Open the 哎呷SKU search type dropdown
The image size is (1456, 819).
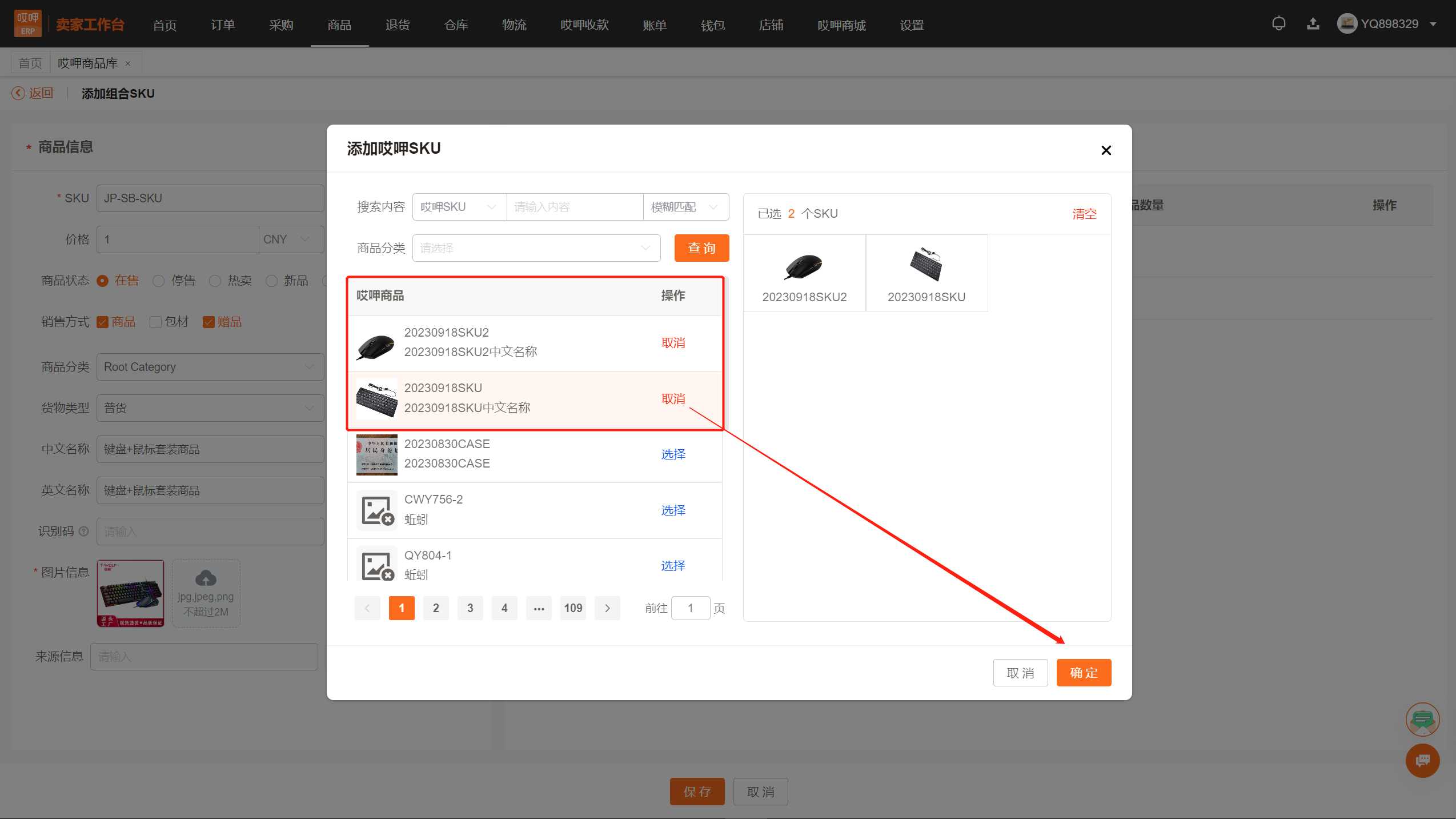(x=459, y=207)
